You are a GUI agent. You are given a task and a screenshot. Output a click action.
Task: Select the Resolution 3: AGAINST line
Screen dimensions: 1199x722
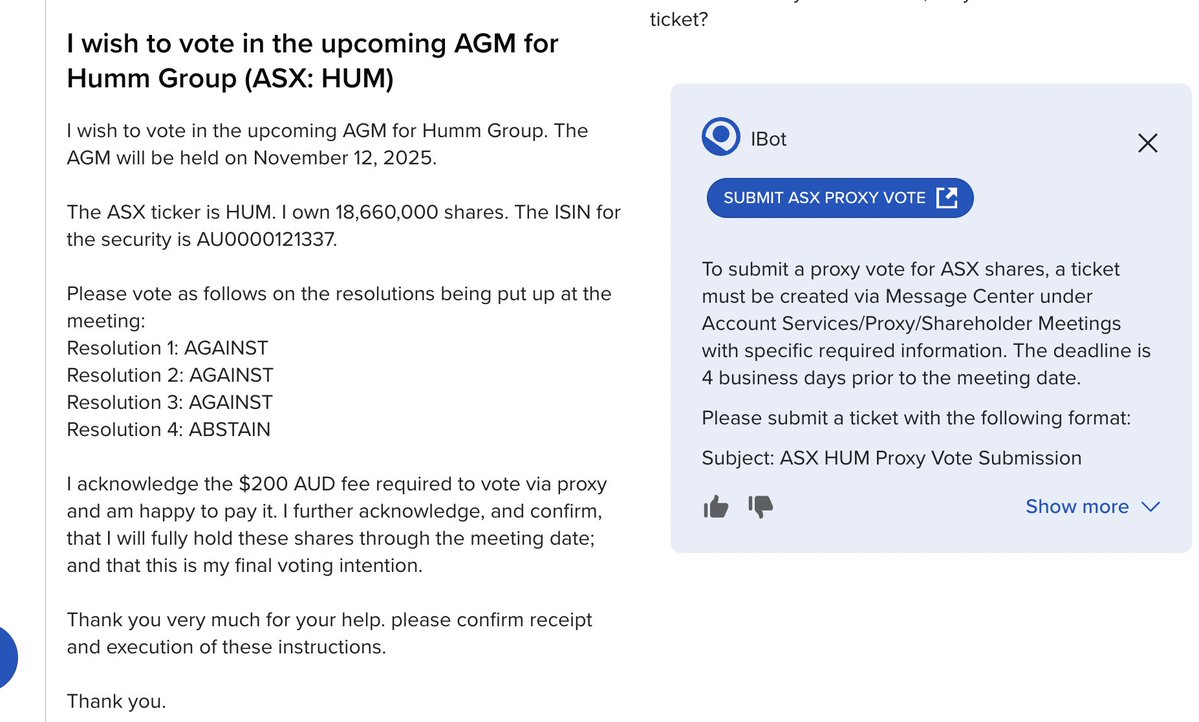coord(170,402)
